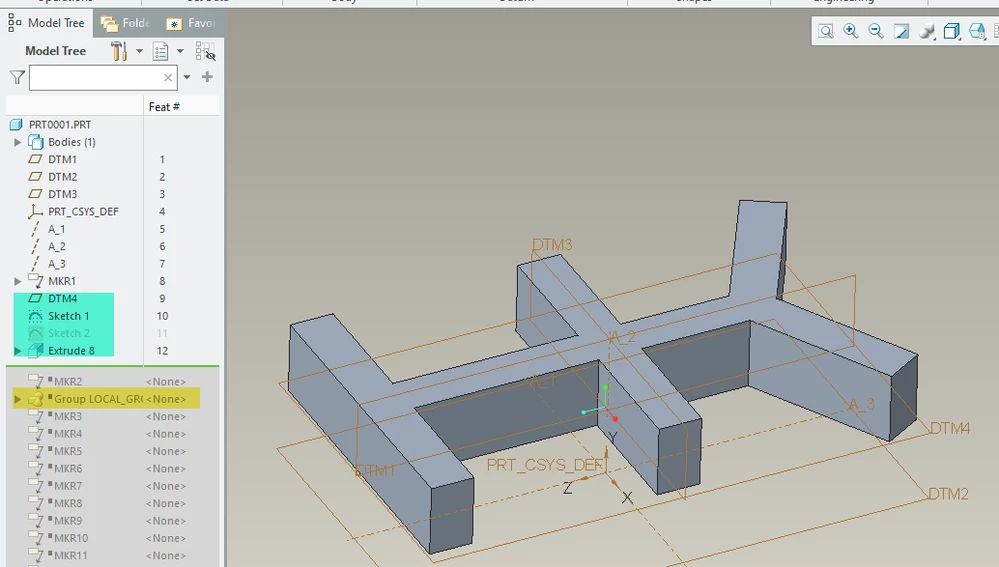Select DTM3 in the model tree
The width and height of the screenshot is (999, 567).
pyautogui.click(x=62, y=194)
